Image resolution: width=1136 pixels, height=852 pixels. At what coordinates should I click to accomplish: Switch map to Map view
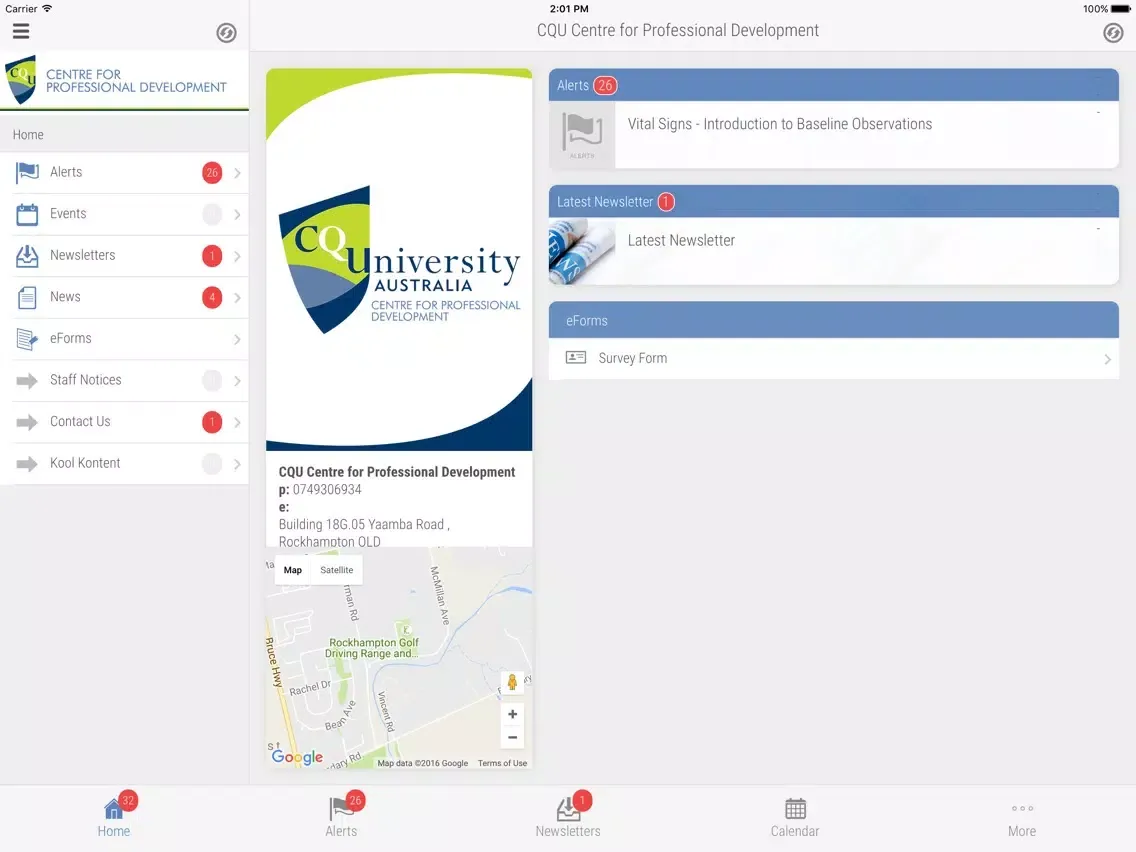(293, 570)
